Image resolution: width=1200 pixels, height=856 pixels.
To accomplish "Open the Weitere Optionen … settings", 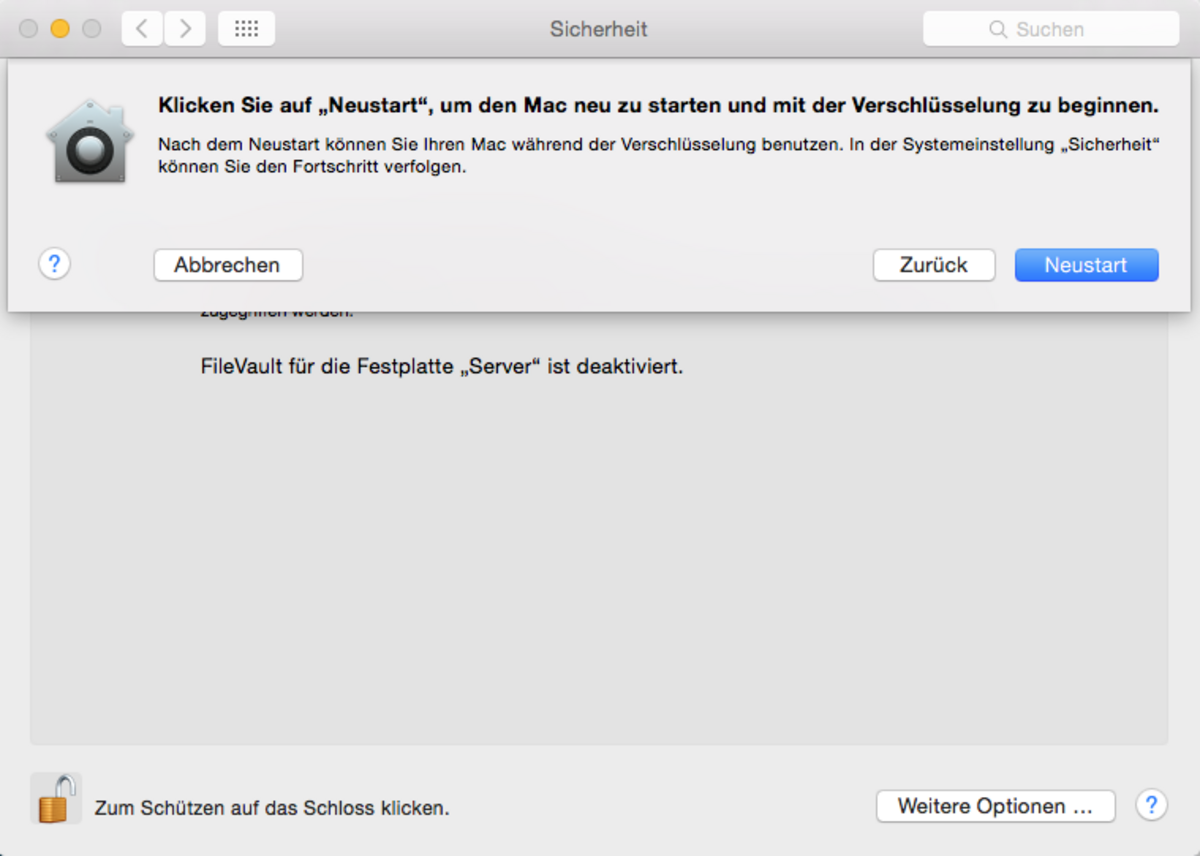I will [x=995, y=806].
